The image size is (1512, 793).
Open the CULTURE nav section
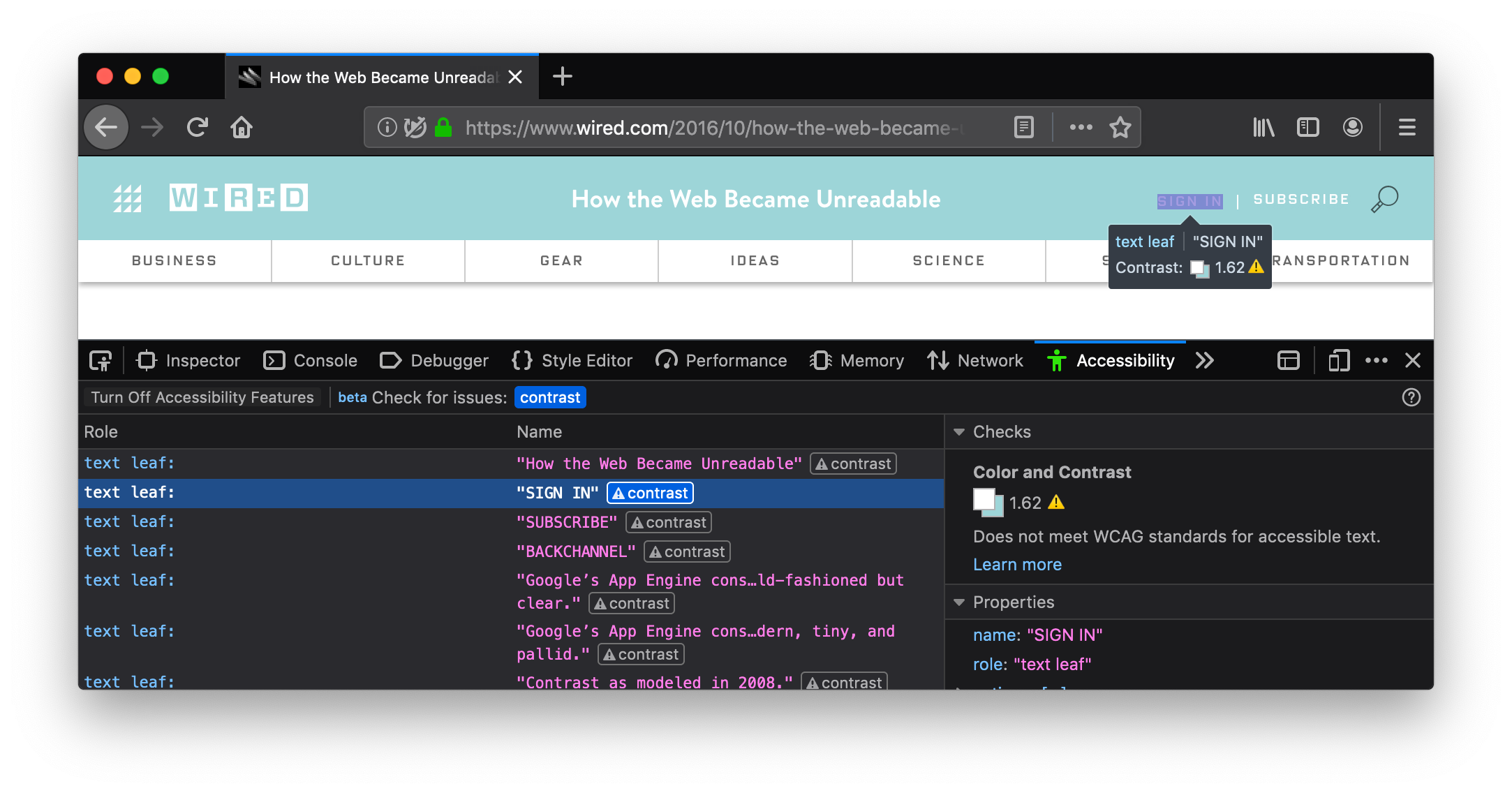pyautogui.click(x=368, y=260)
